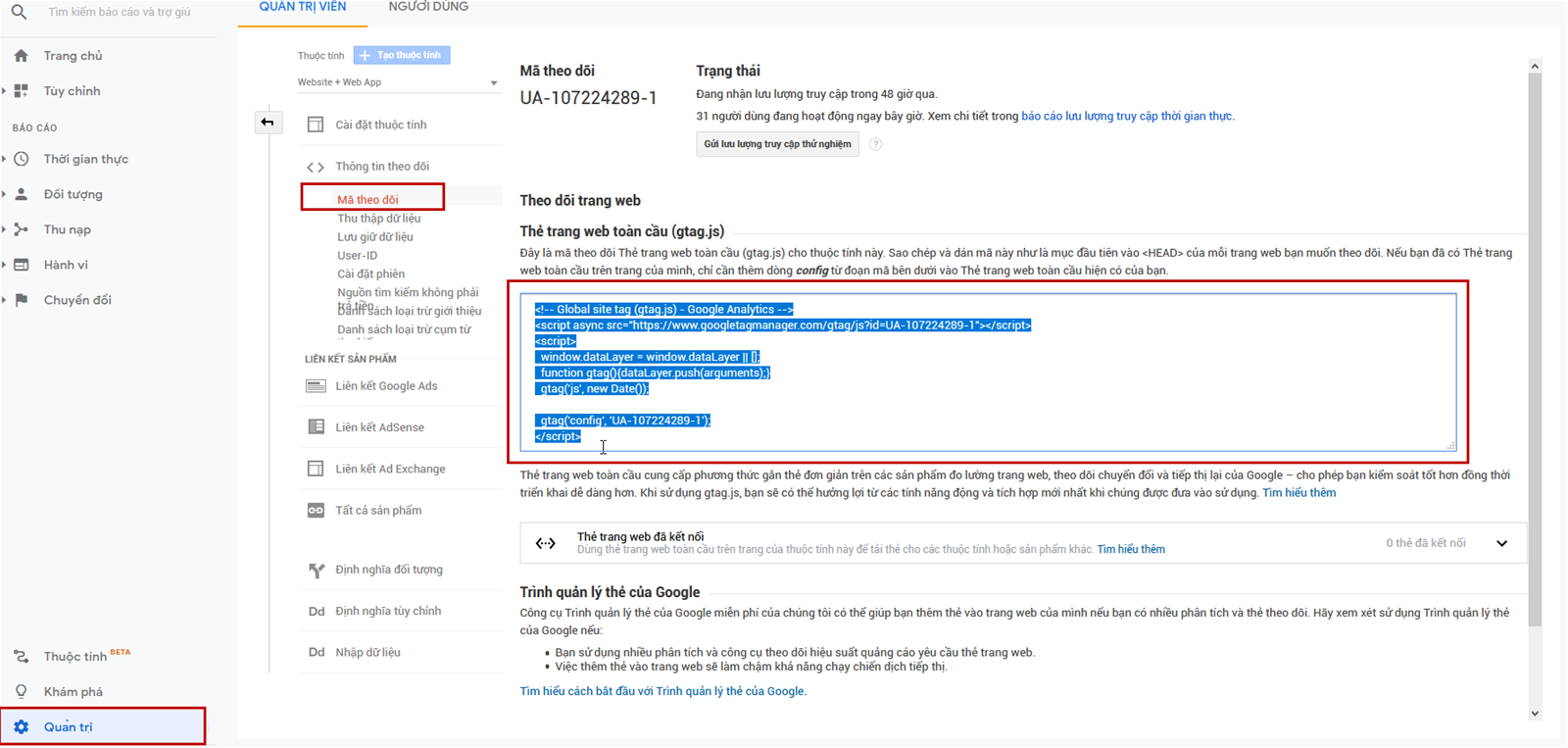The height and width of the screenshot is (748, 1568).
Task: Open Thu thập dữ liệu menu item
Action: 379,219
